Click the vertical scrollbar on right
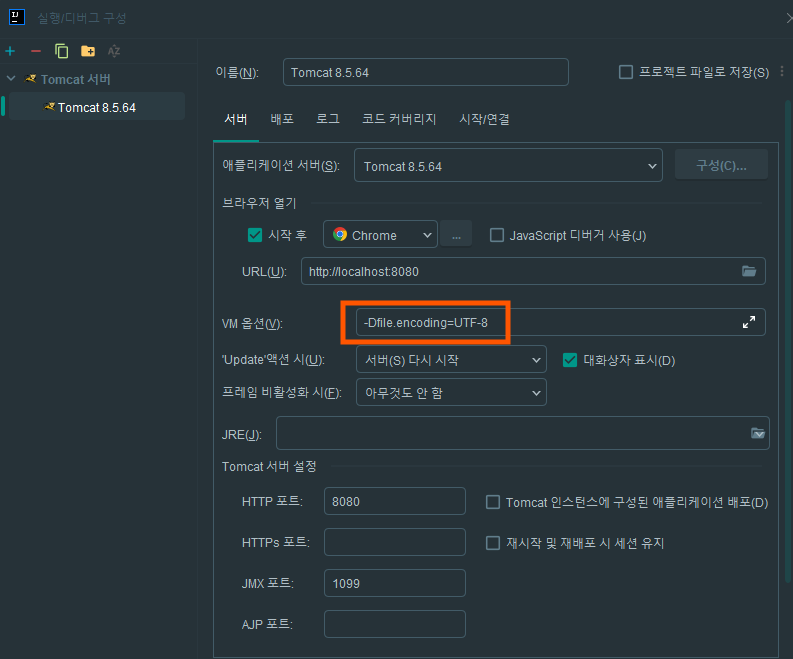793x659 pixels. pos(788,342)
